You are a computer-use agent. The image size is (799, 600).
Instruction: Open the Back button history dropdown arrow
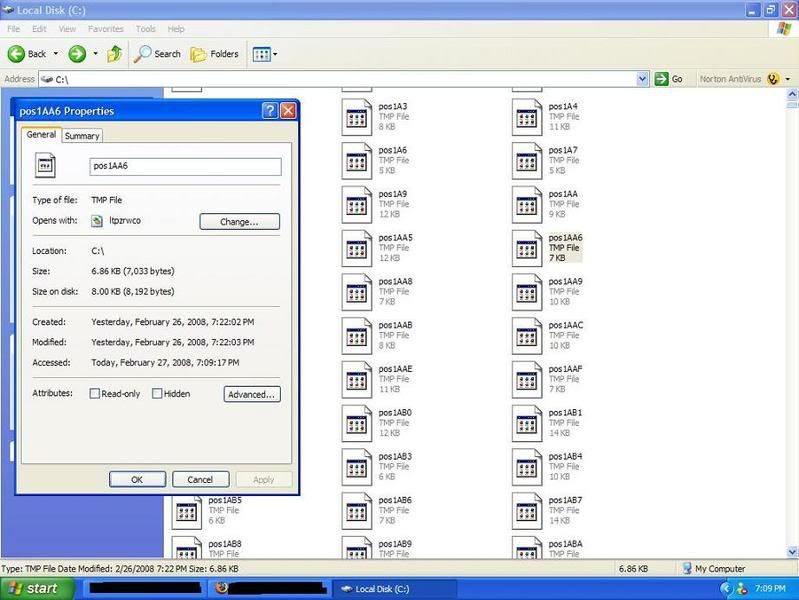click(56, 54)
